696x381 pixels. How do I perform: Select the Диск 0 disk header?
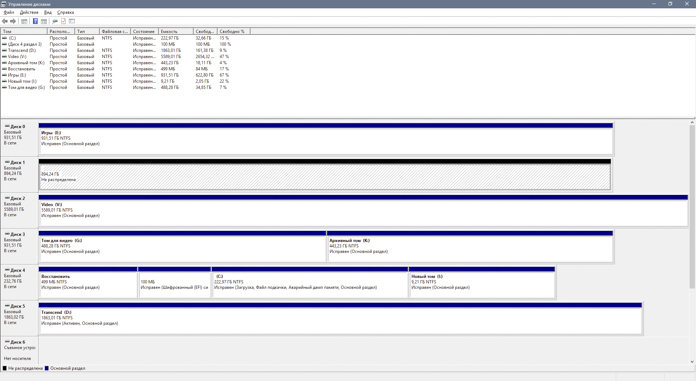19,138
